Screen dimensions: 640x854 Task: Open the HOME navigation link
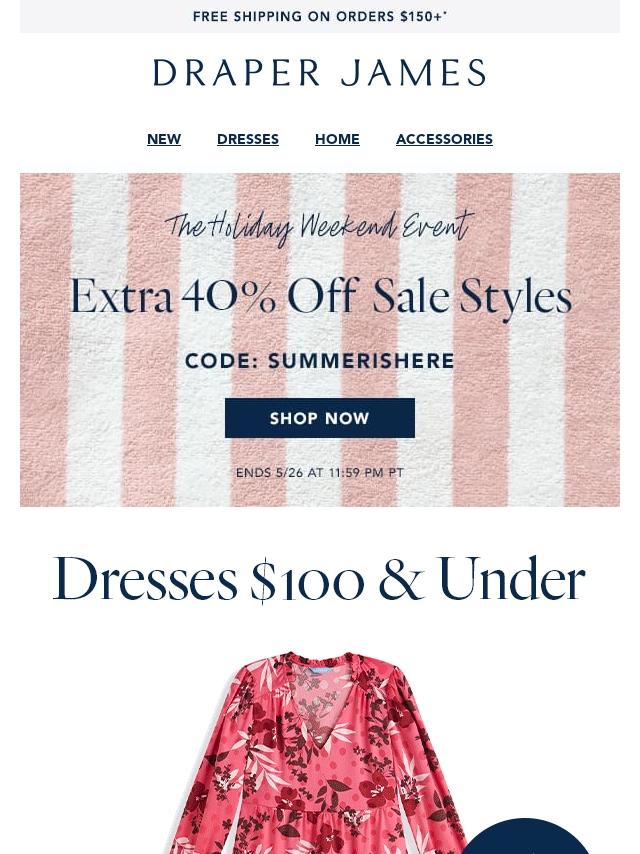coord(337,139)
